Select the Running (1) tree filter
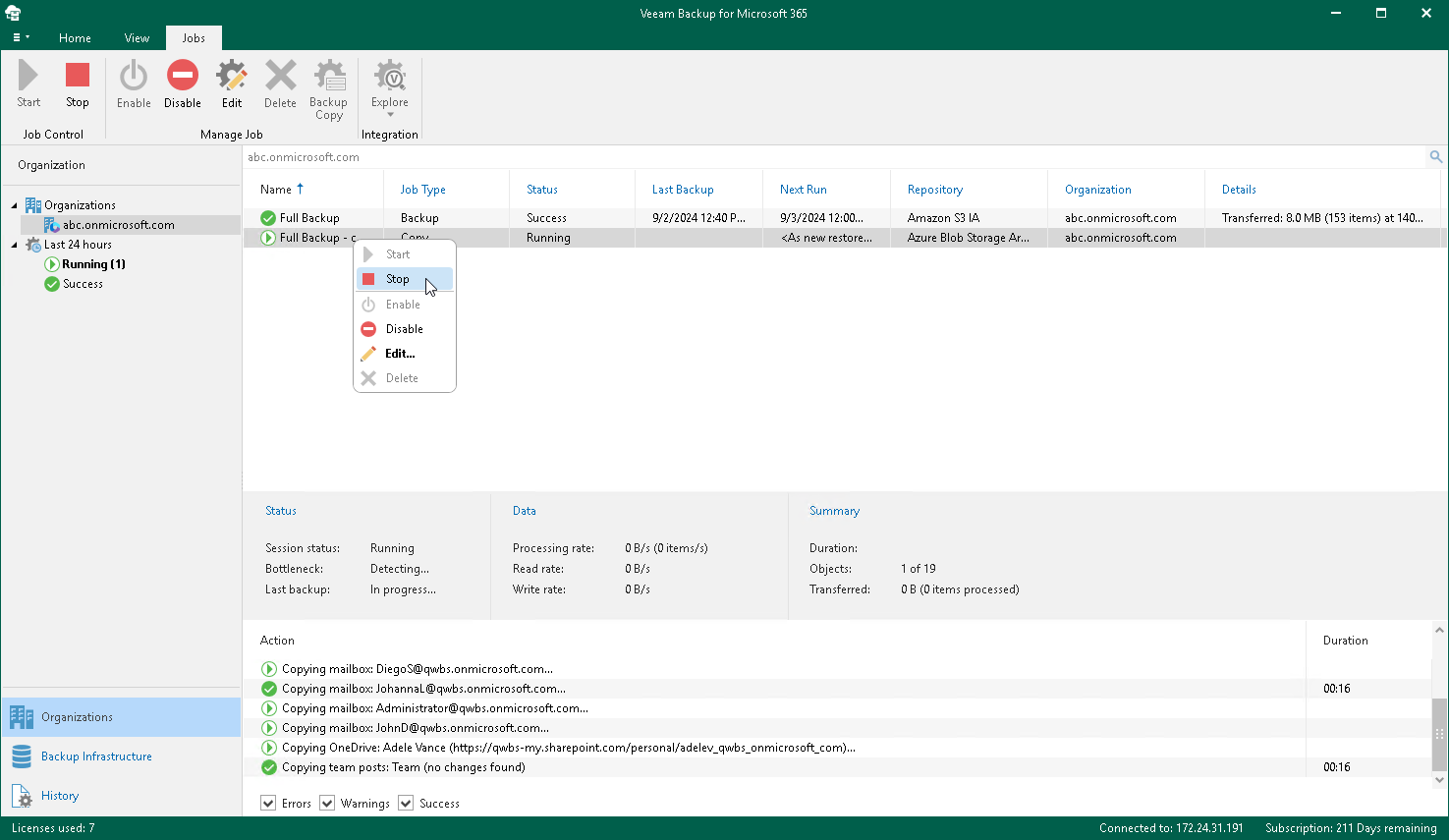This screenshot has width=1449, height=840. [x=93, y=264]
